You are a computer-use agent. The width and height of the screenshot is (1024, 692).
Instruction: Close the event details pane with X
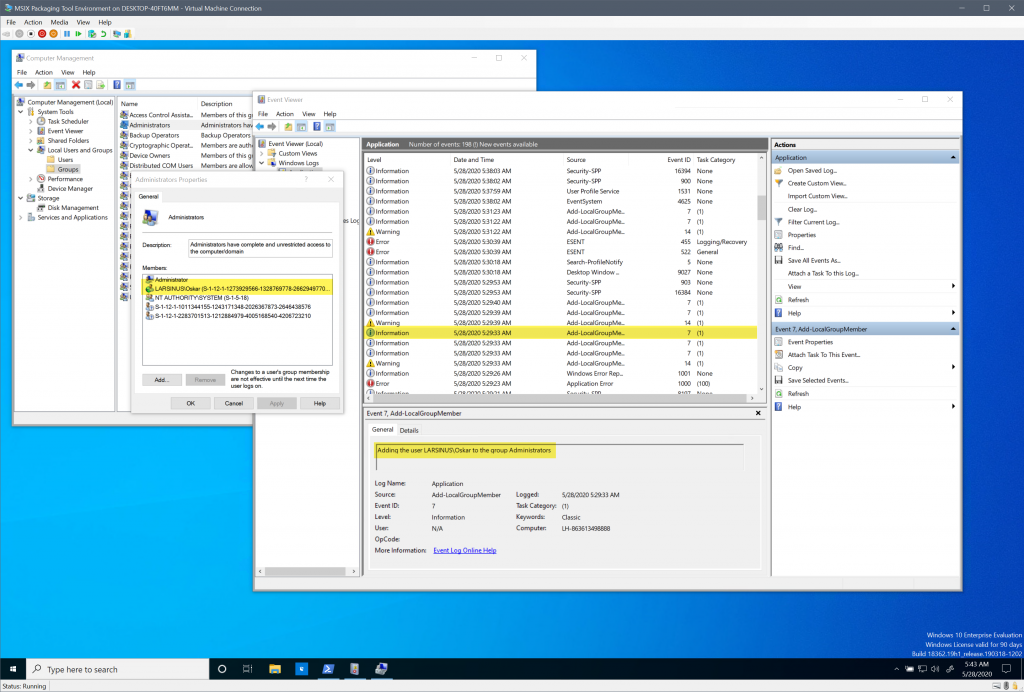click(758, 413)
